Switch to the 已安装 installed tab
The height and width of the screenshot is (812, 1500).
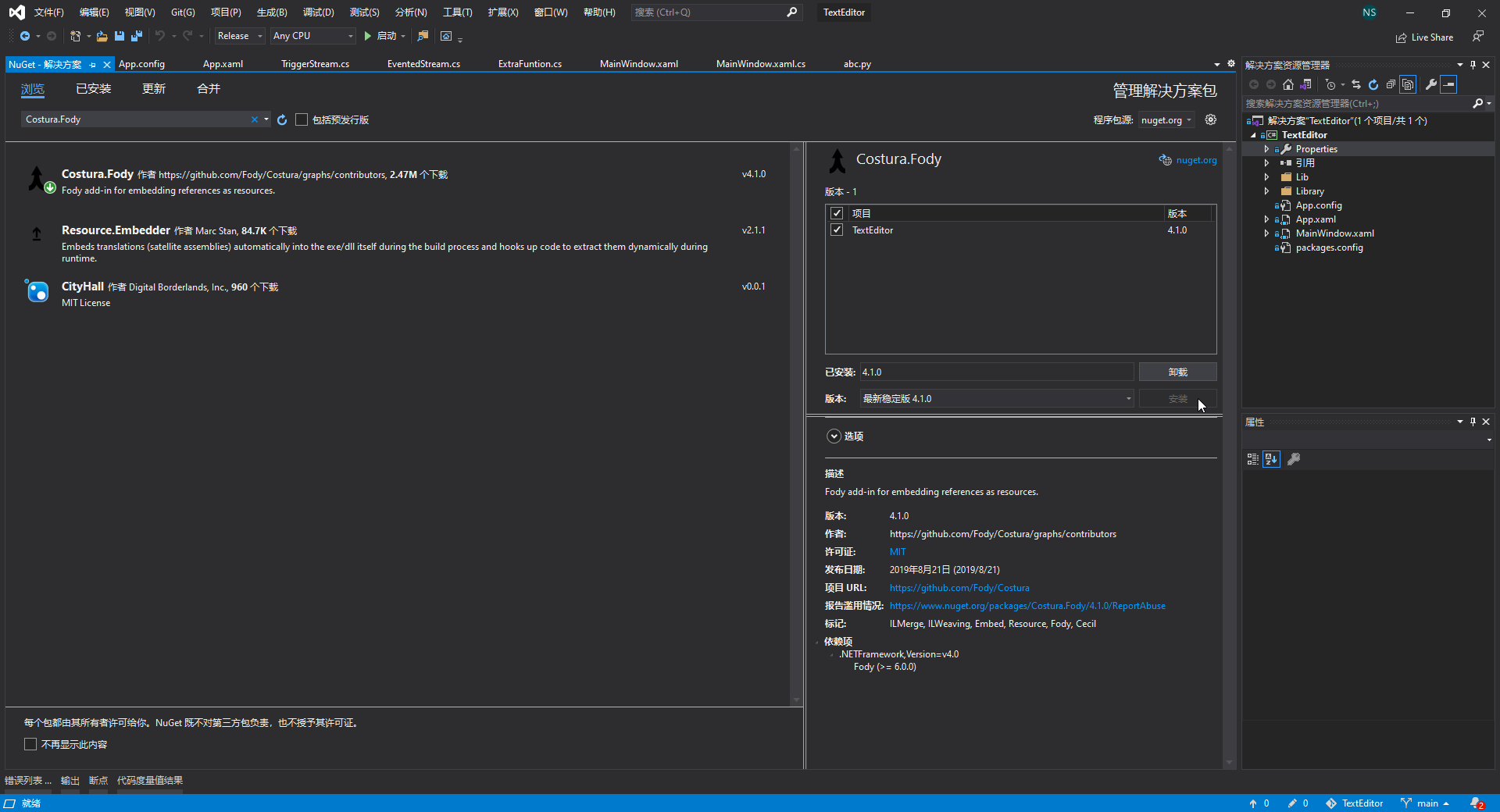coord(94,89)
